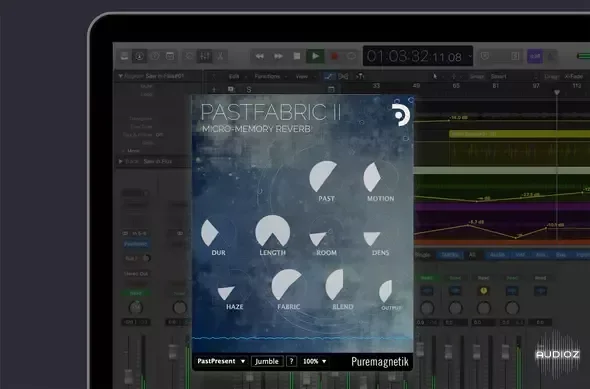Select the All tab in mixer
This screenshot has width=590, height=389.
click(472, 255)
